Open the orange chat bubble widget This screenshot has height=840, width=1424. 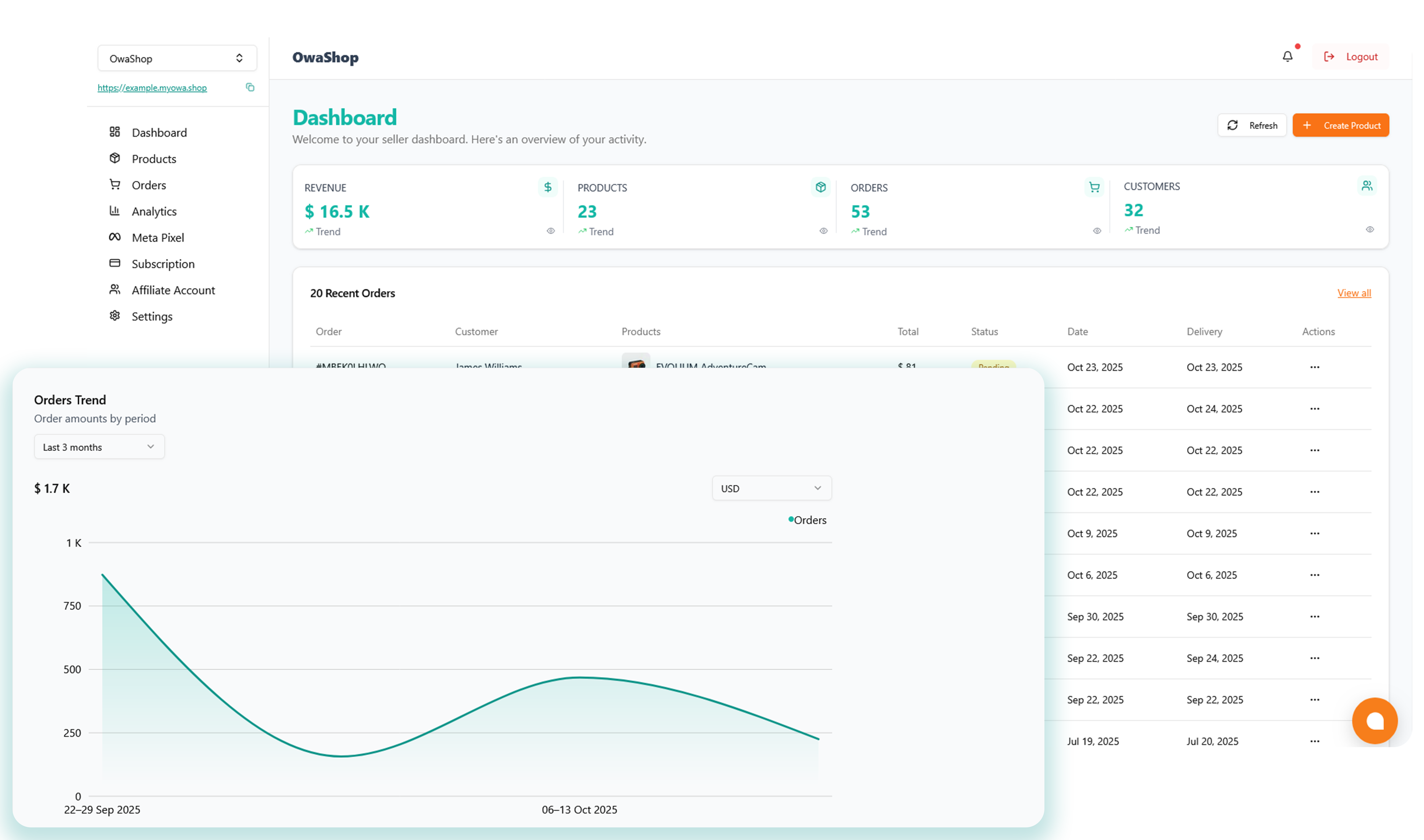coord(1375,721)
